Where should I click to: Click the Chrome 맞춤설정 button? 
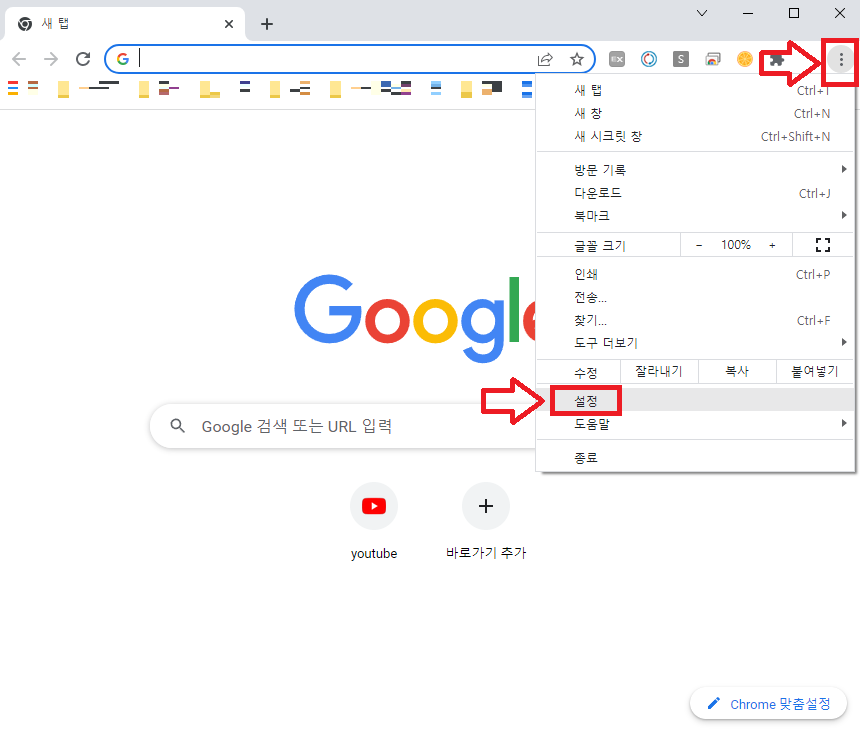click(768, 703)
